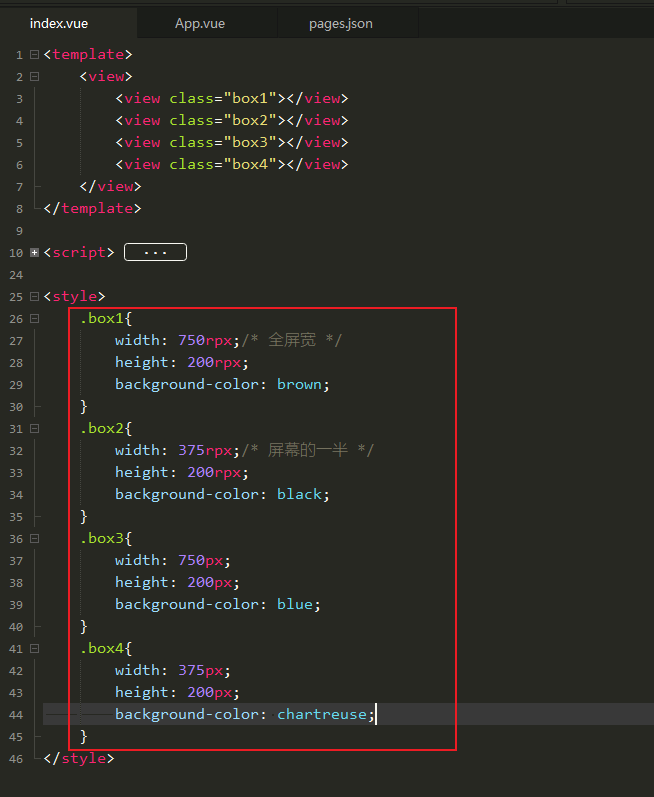Click the 全屏宽 comment on line 27
This screenshot has width=654, height=797.
tap(292, 340)
